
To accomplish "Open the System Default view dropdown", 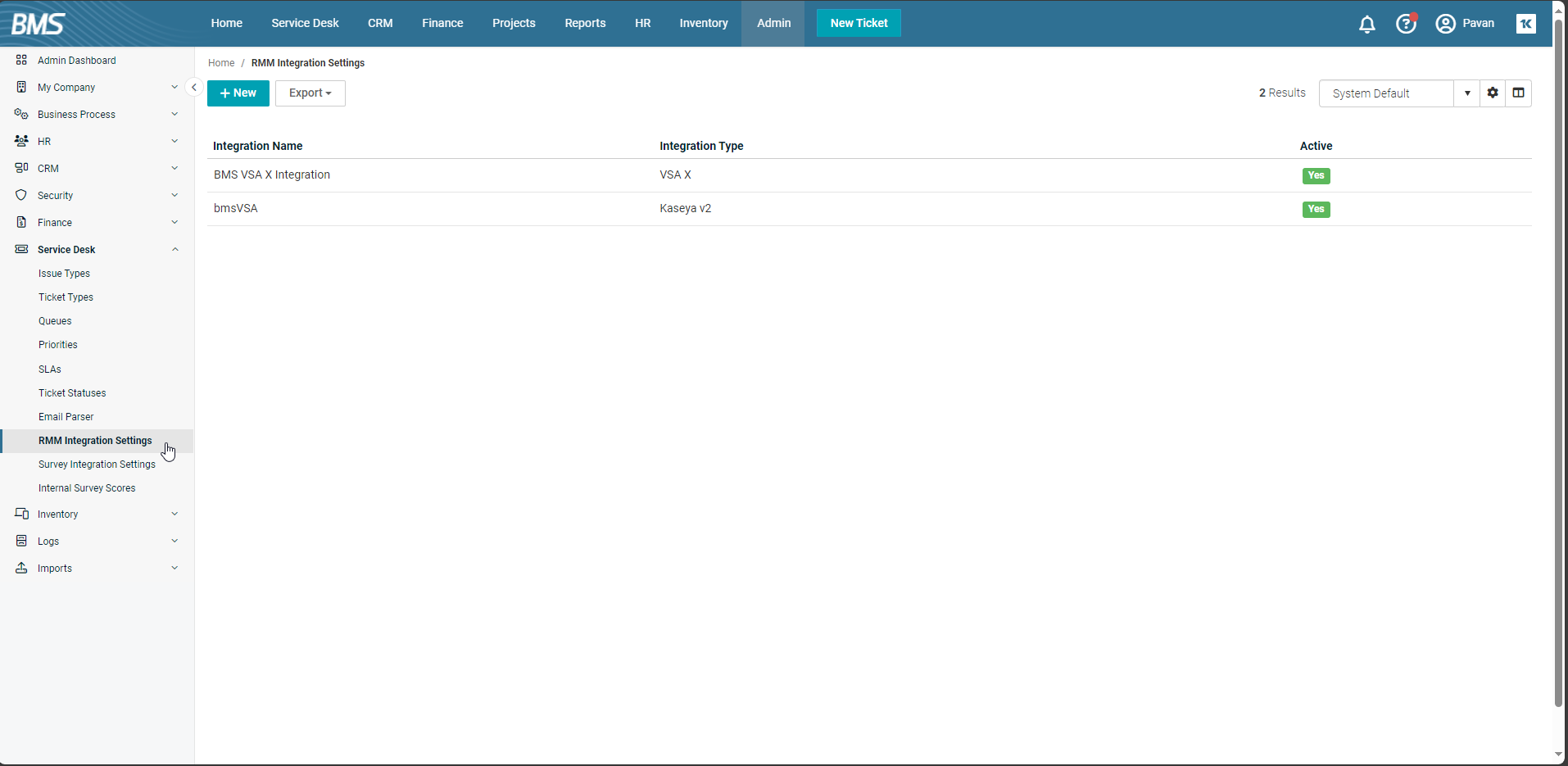I will coord(1466,93).
